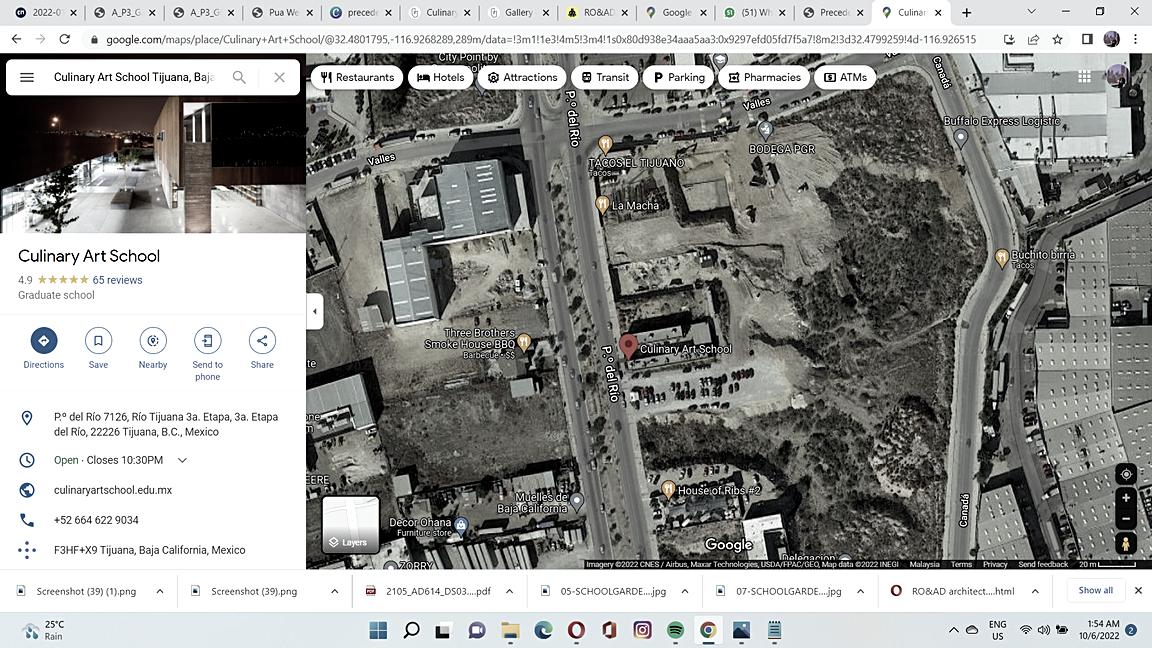The image size is (1152, 648).
Task: Search nearby places with Nearby icon
Action: click(153, 341)
